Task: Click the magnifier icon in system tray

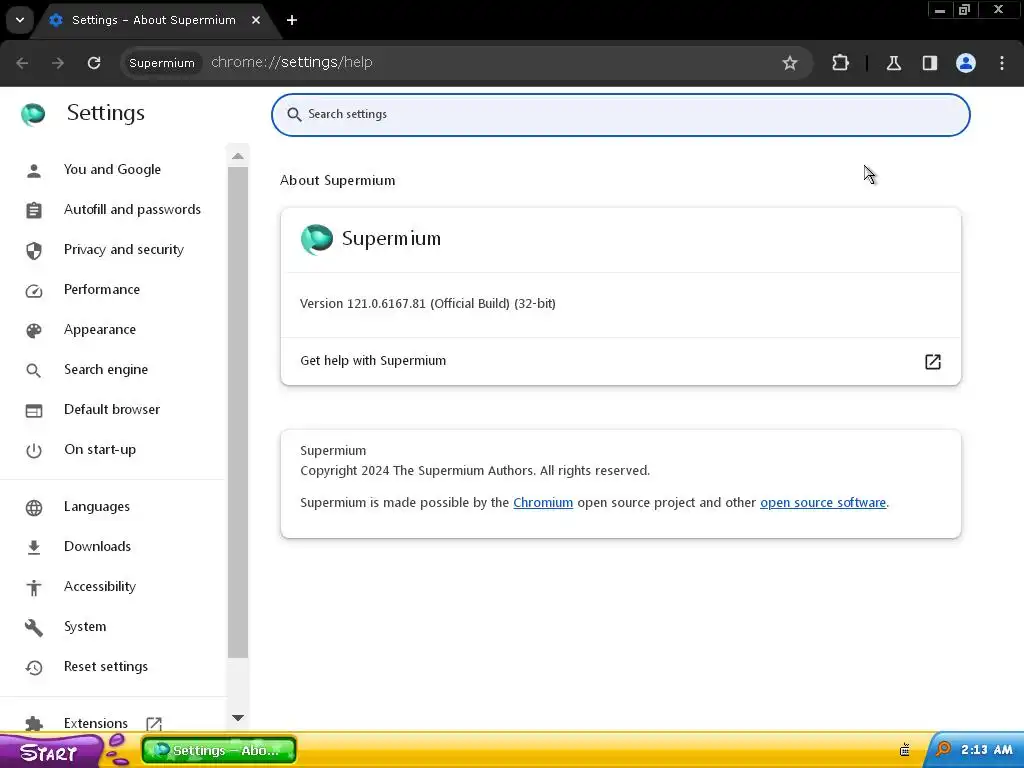Action: tap(943, 750)
